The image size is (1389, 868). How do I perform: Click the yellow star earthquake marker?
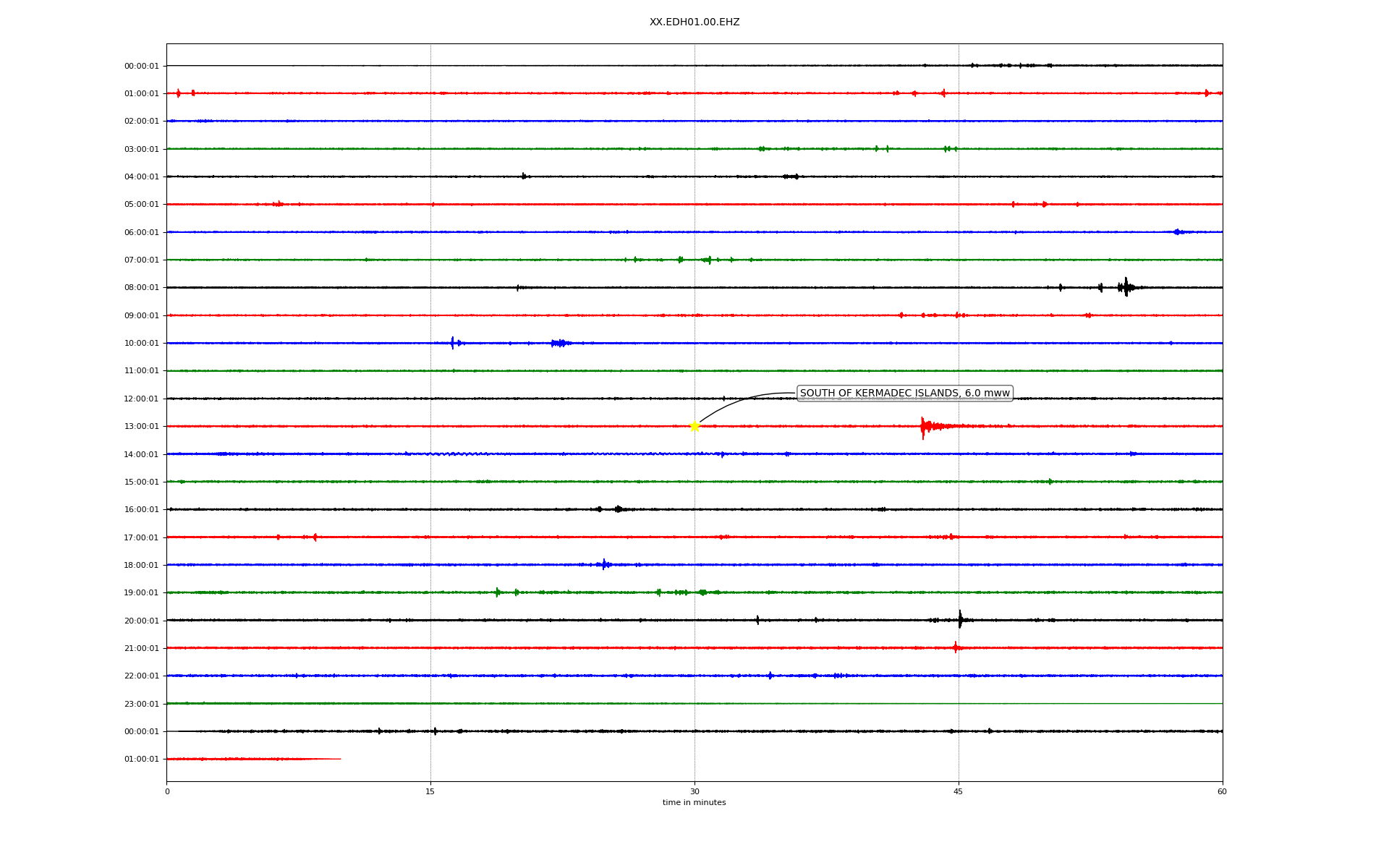point(694,426)
